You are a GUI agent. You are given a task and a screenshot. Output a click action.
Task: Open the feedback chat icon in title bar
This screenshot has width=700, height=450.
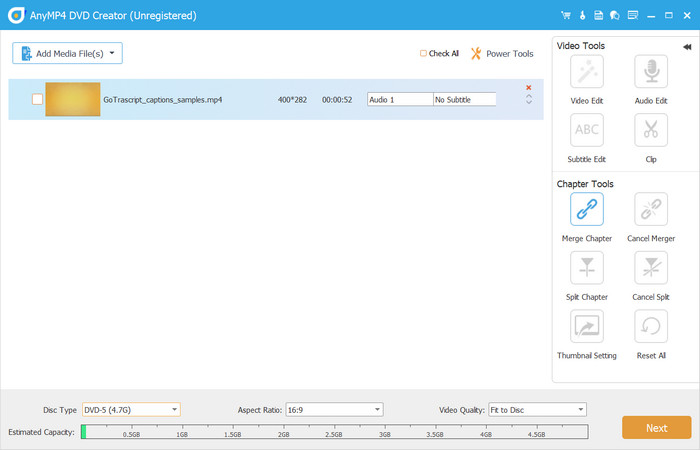(615, 15)
